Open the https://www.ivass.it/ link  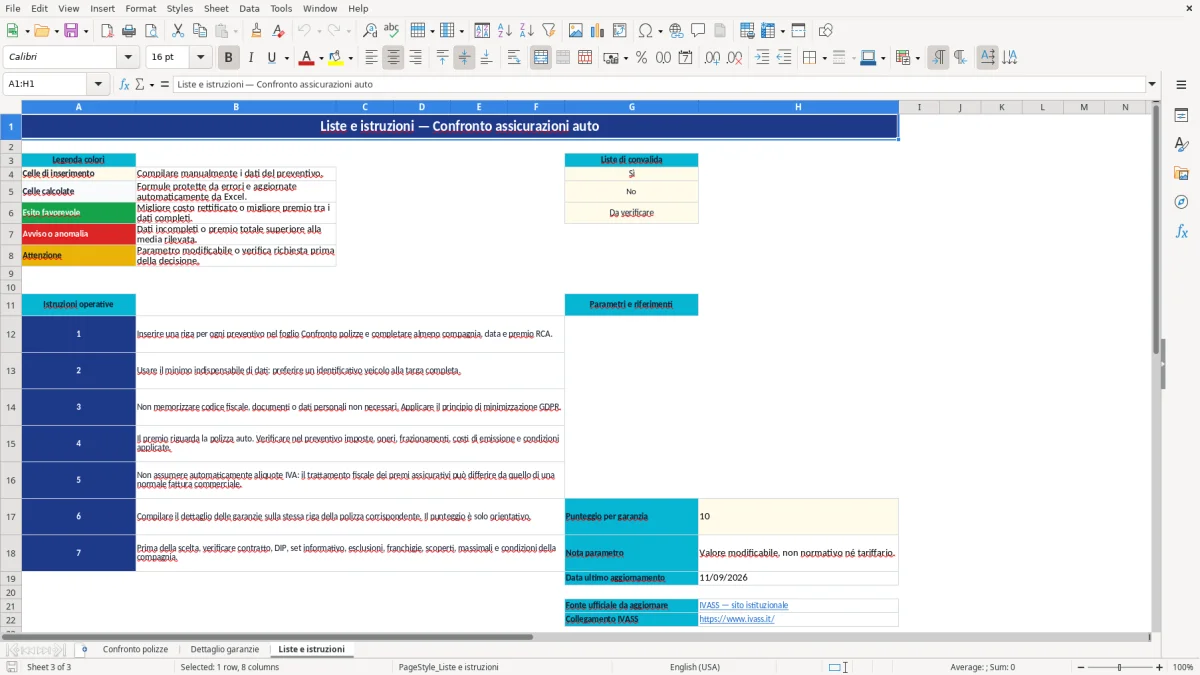coord(737,619)
